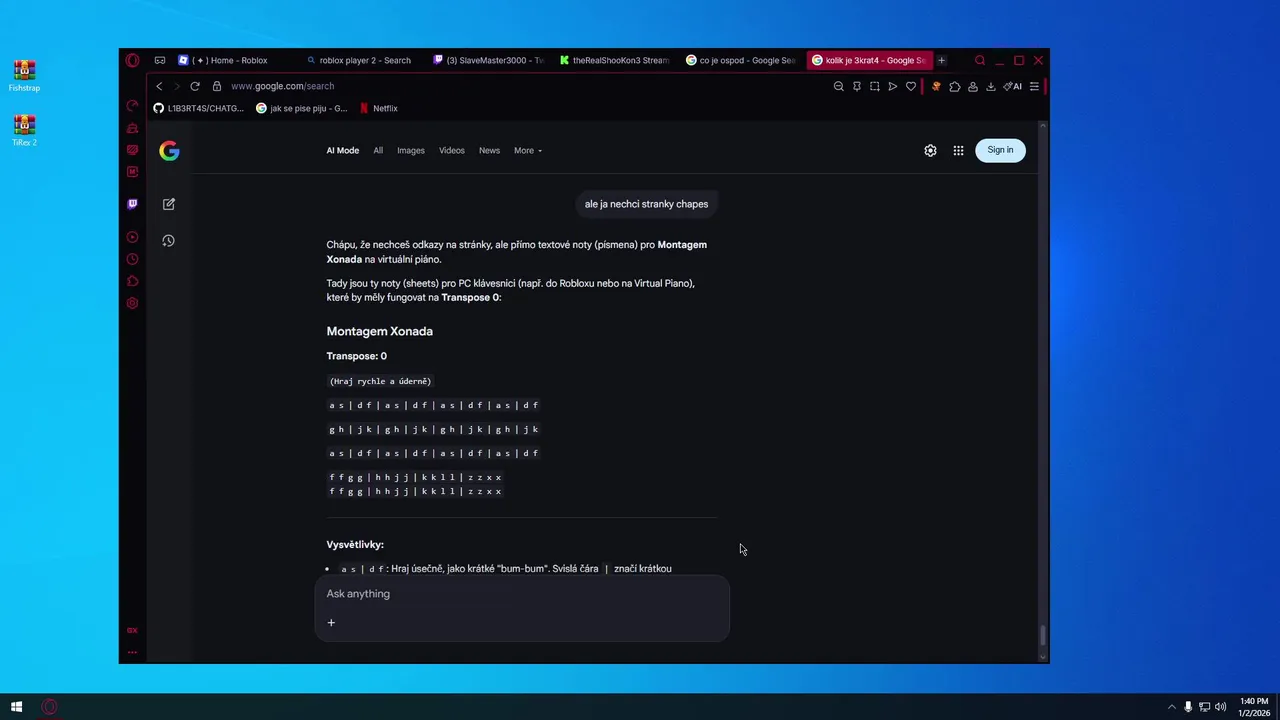Open Opera downloads panel
Viewport: 1280px width, 720px height.
click(991, 86)
